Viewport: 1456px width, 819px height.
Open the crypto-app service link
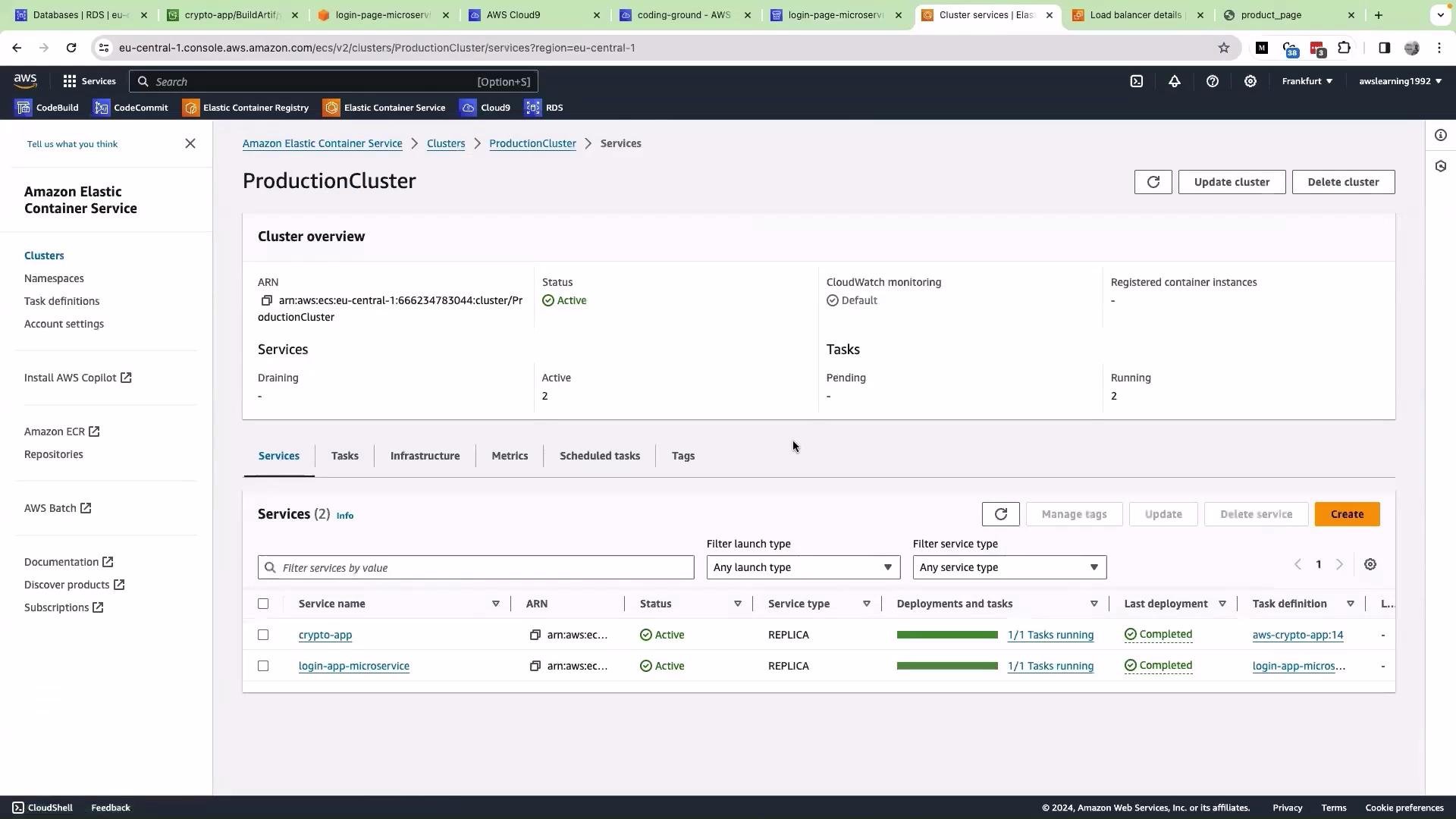coord(325,635)
